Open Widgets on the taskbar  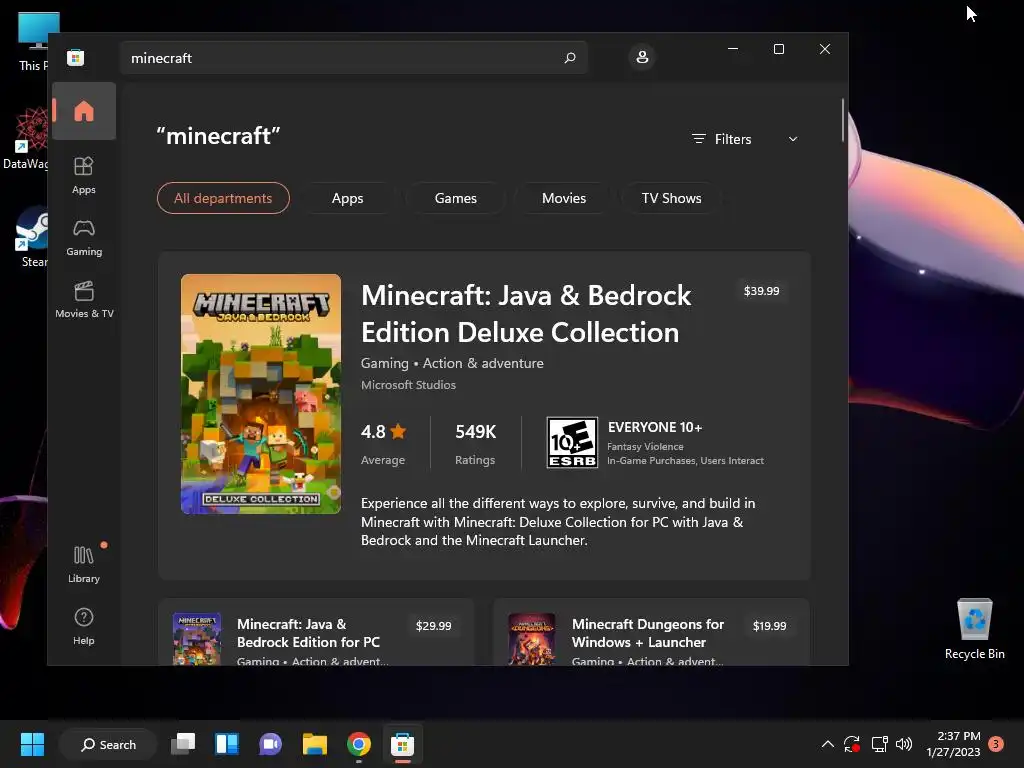(x=227, y=744)
